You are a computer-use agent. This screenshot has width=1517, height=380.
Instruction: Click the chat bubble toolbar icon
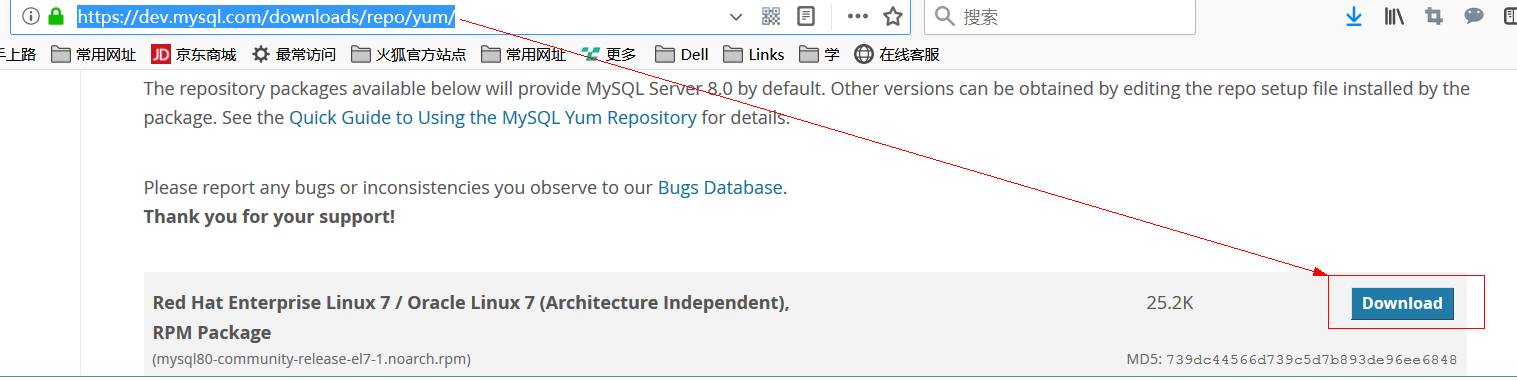click(1473, 16)
